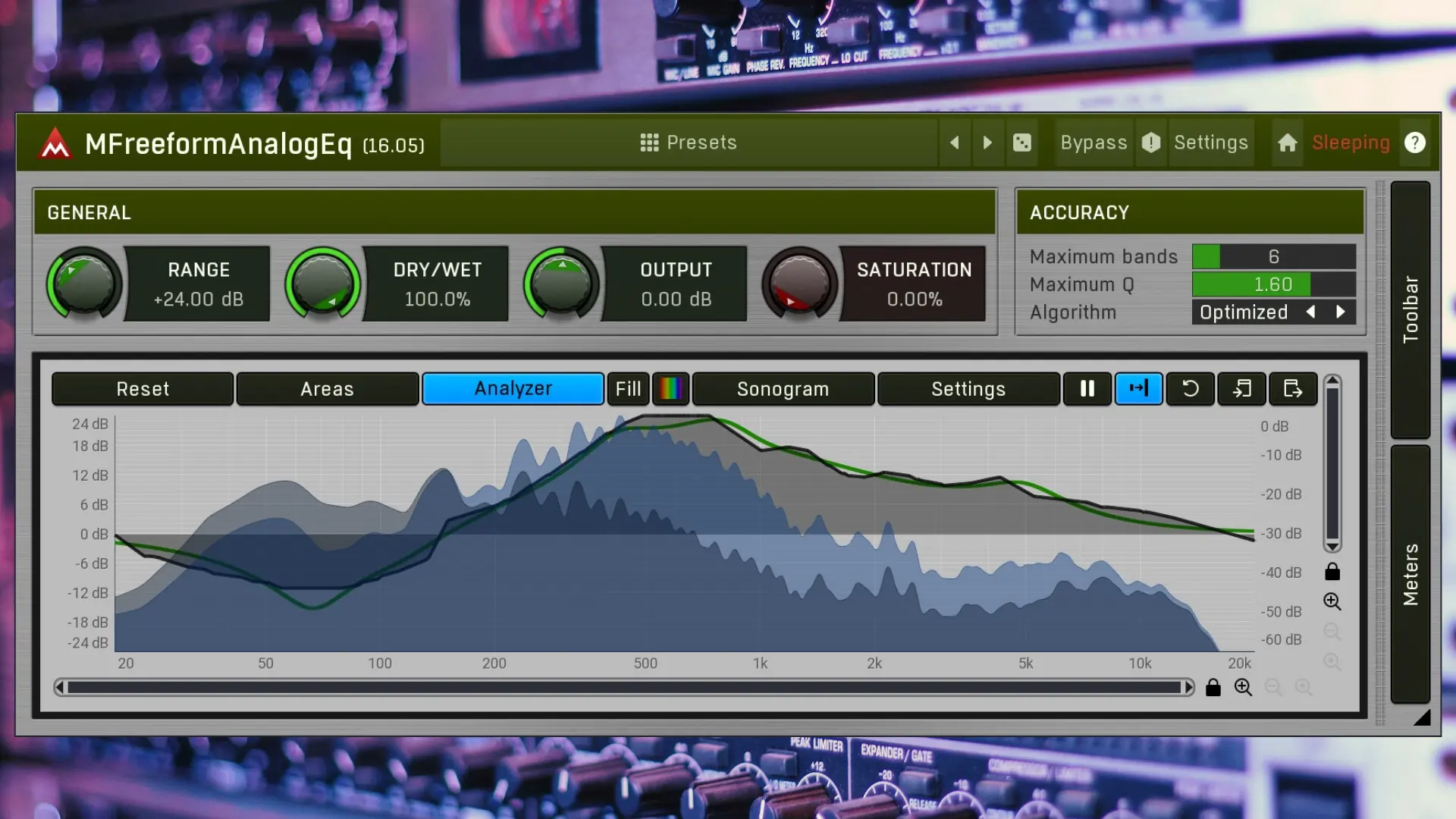1456x819 pixels.
Task: Go to previous preset with left arrow
Action: point(955,143)
